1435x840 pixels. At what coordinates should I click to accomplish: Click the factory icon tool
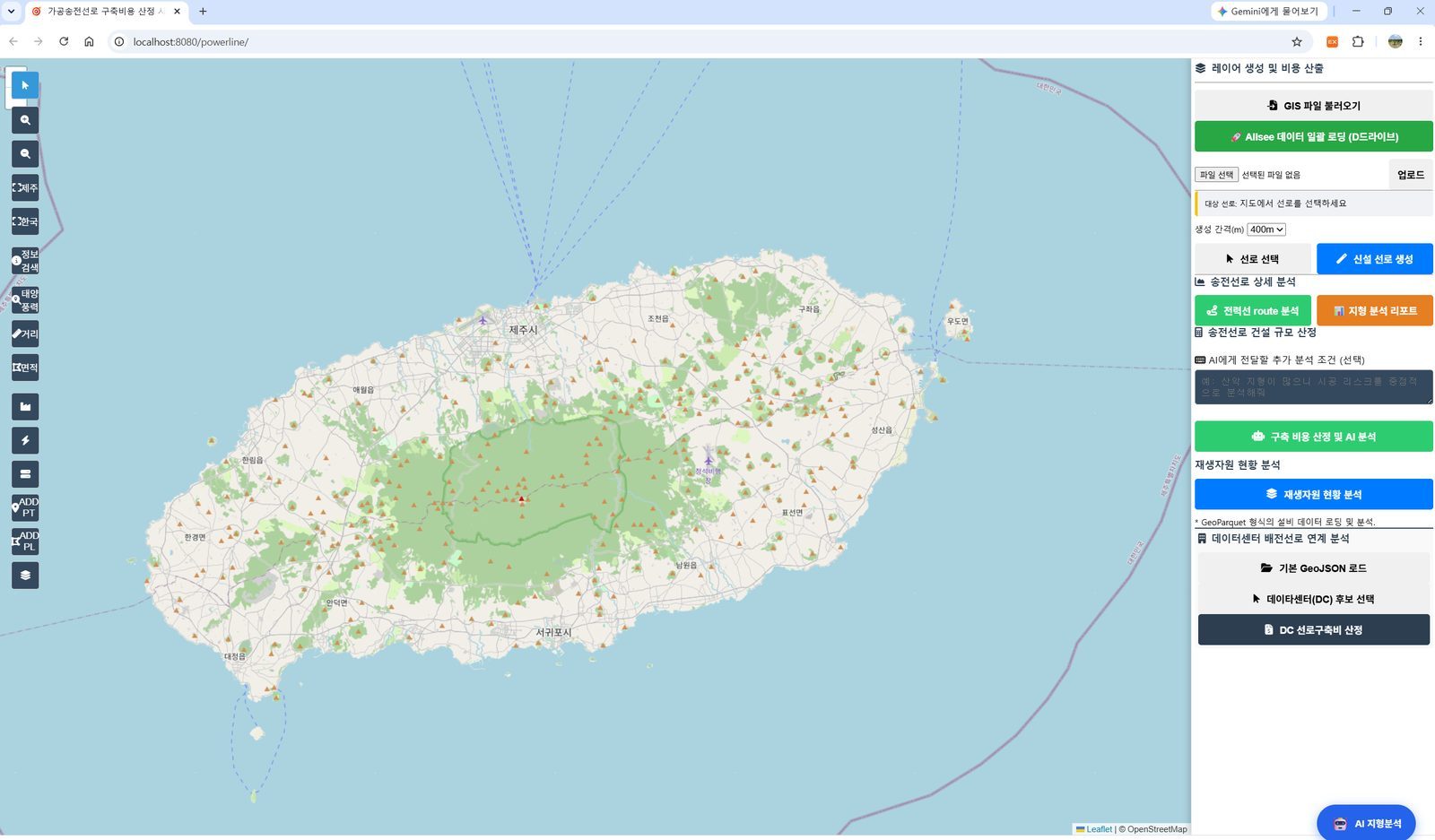[25, 407]
